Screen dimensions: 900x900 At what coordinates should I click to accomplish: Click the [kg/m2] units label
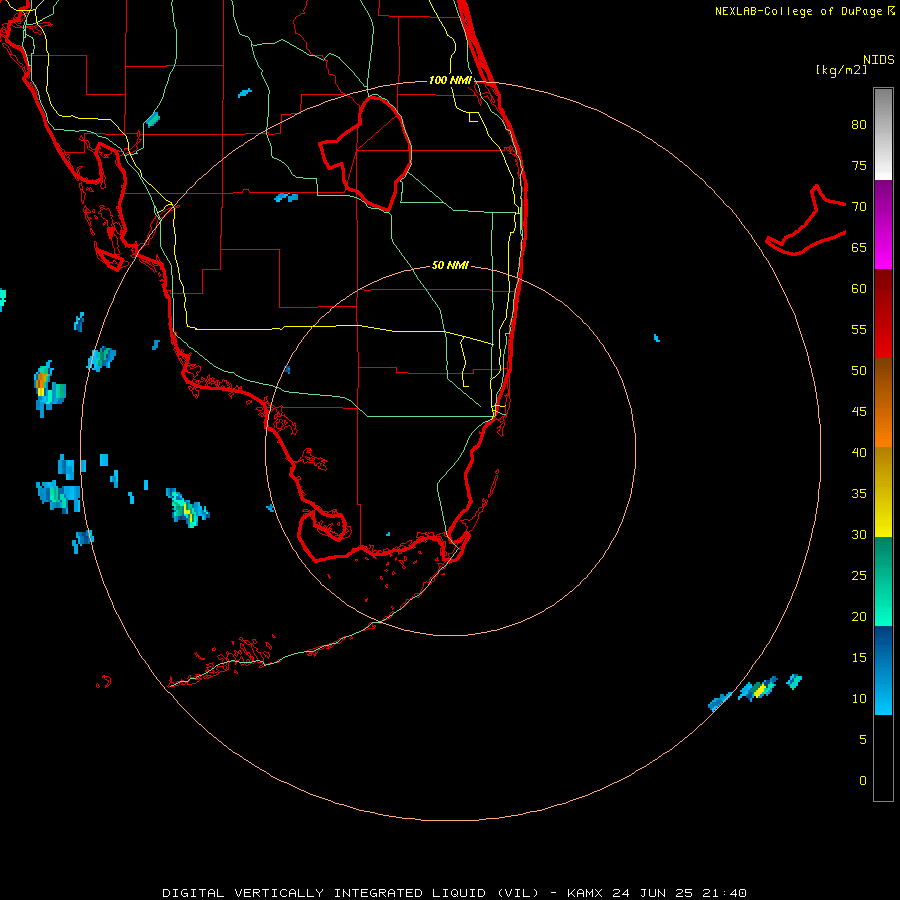(x=841, y=70)
